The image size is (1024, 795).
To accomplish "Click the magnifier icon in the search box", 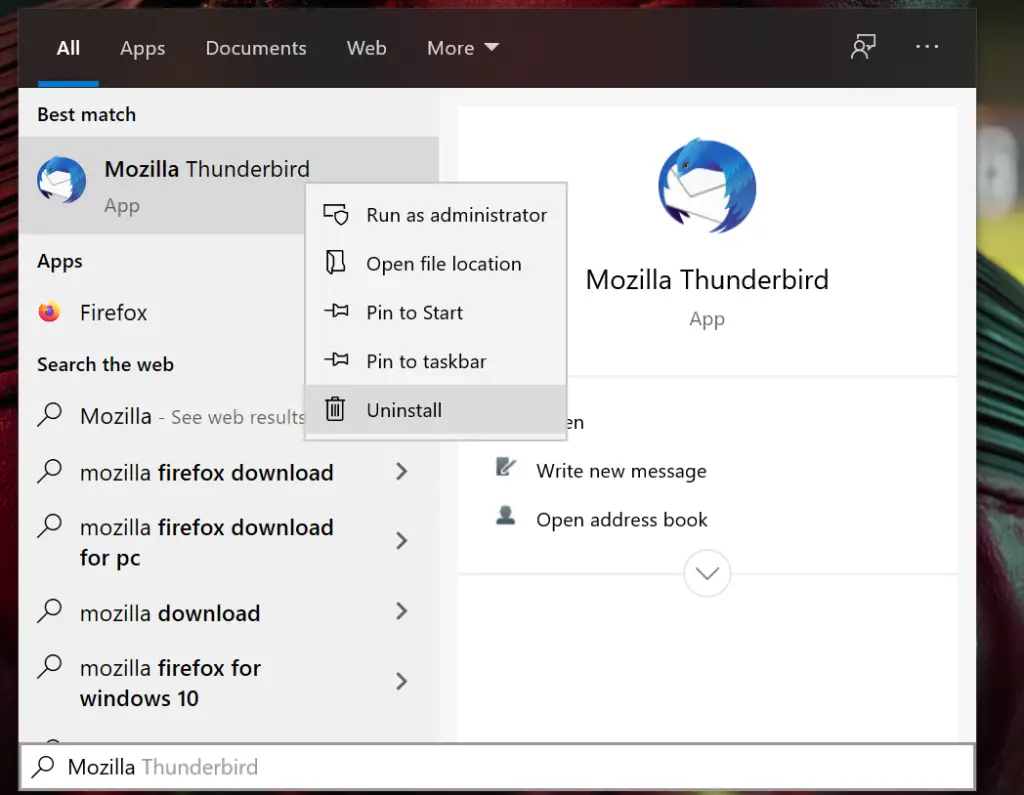I will click(43, 766).
